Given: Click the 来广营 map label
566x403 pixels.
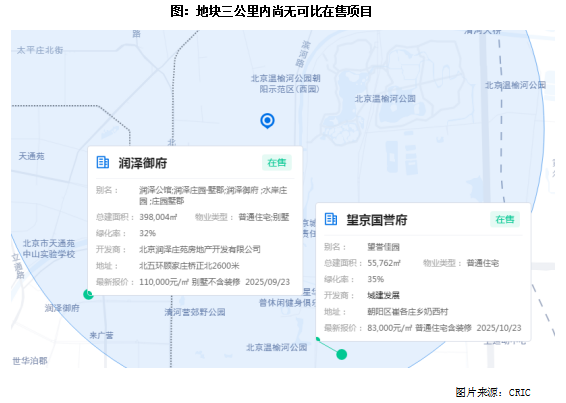Looking at the screenshot, I should pos(101,335).
